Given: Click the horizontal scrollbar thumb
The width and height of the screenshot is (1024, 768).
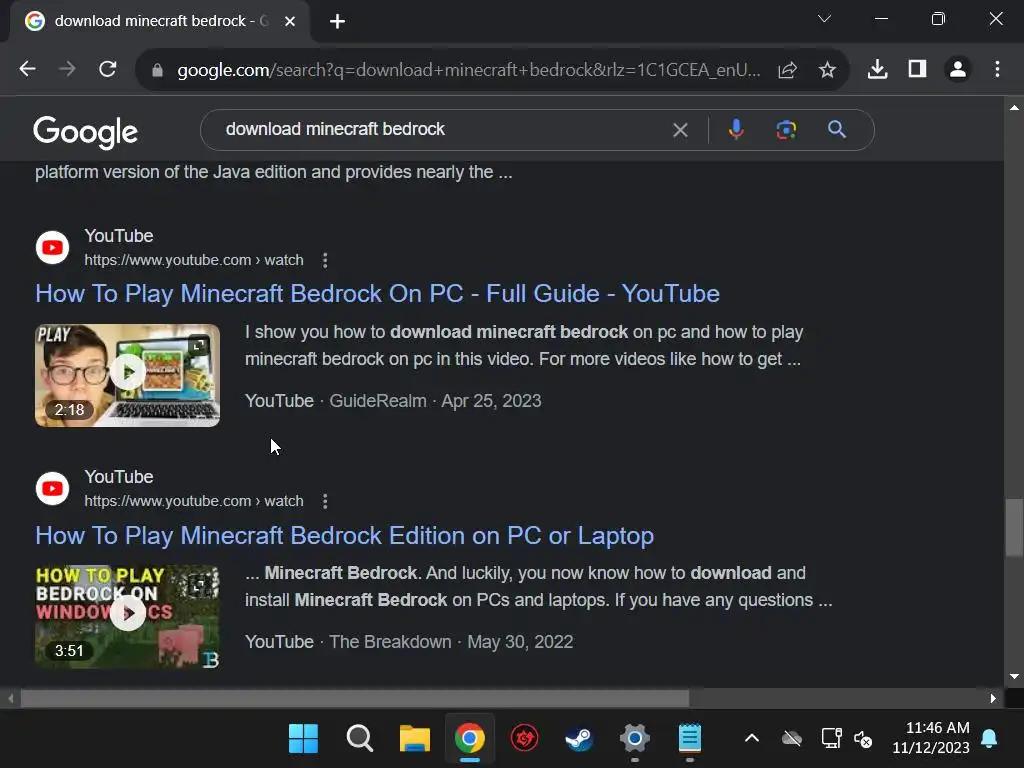Looking at the screenshot, I should [x=355, y=698].
